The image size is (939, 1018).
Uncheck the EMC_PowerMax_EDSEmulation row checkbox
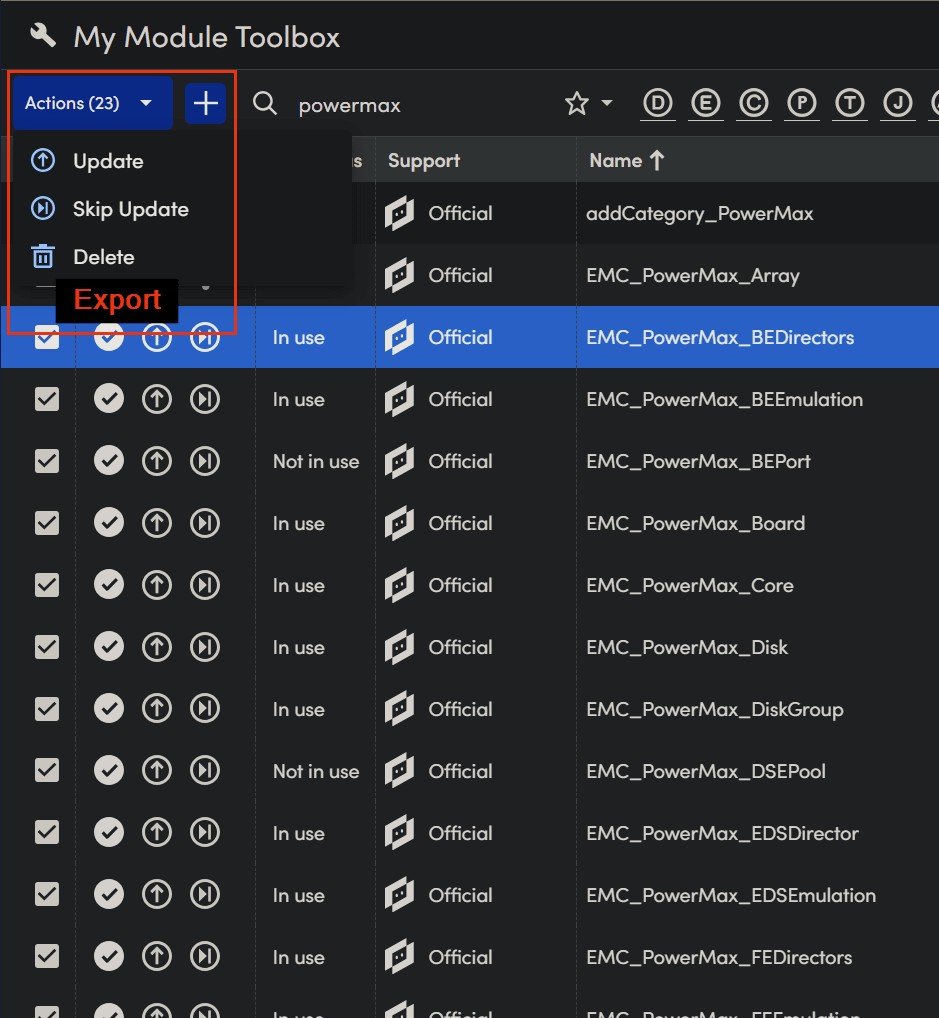pos(47,895)
